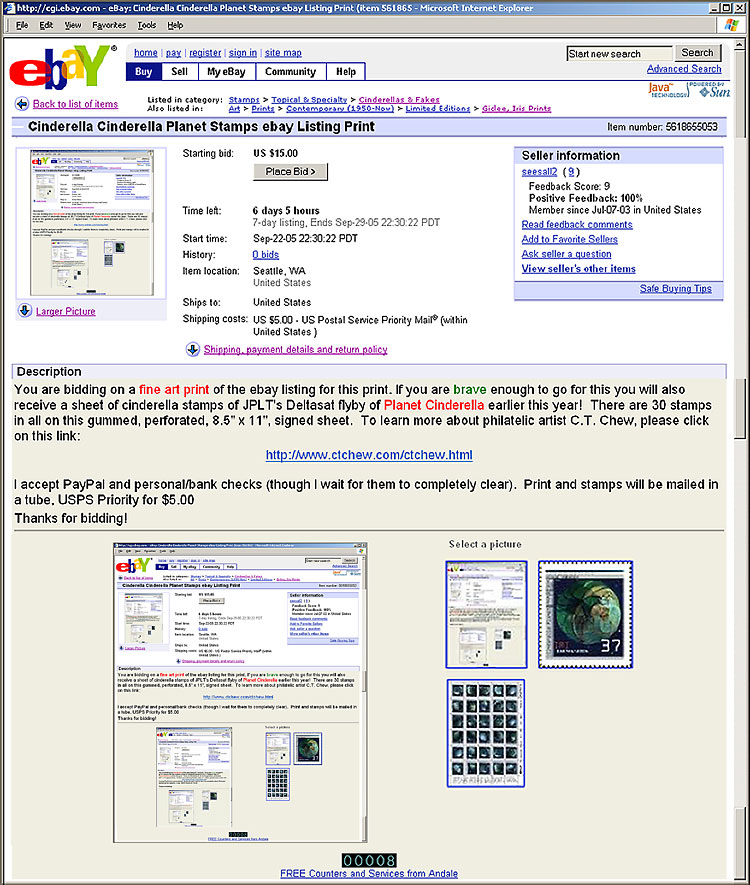Click the Start new search field
750x885 pixels.
620,54
